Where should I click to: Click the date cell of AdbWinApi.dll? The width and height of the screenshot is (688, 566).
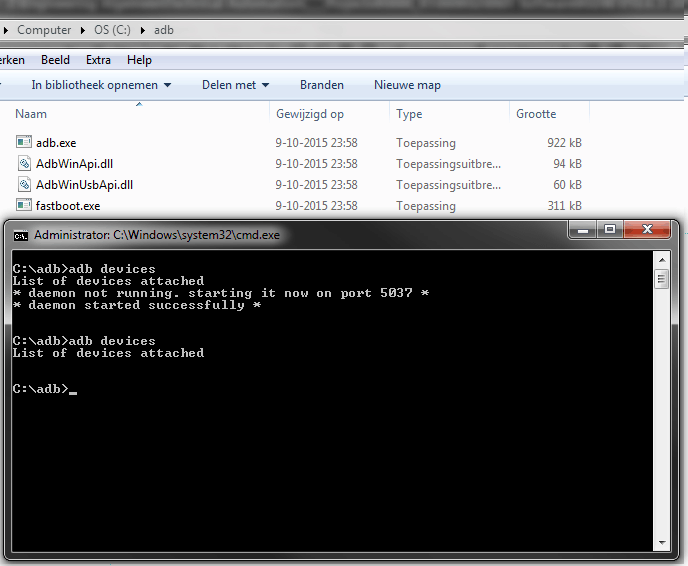tap(316, 164)
